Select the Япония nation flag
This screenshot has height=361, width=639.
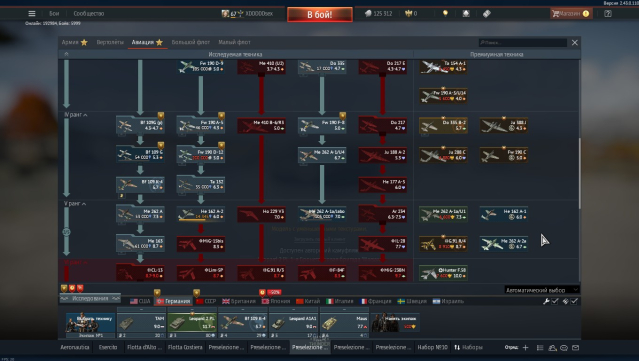pyautogui.click(x=276, y=301)
